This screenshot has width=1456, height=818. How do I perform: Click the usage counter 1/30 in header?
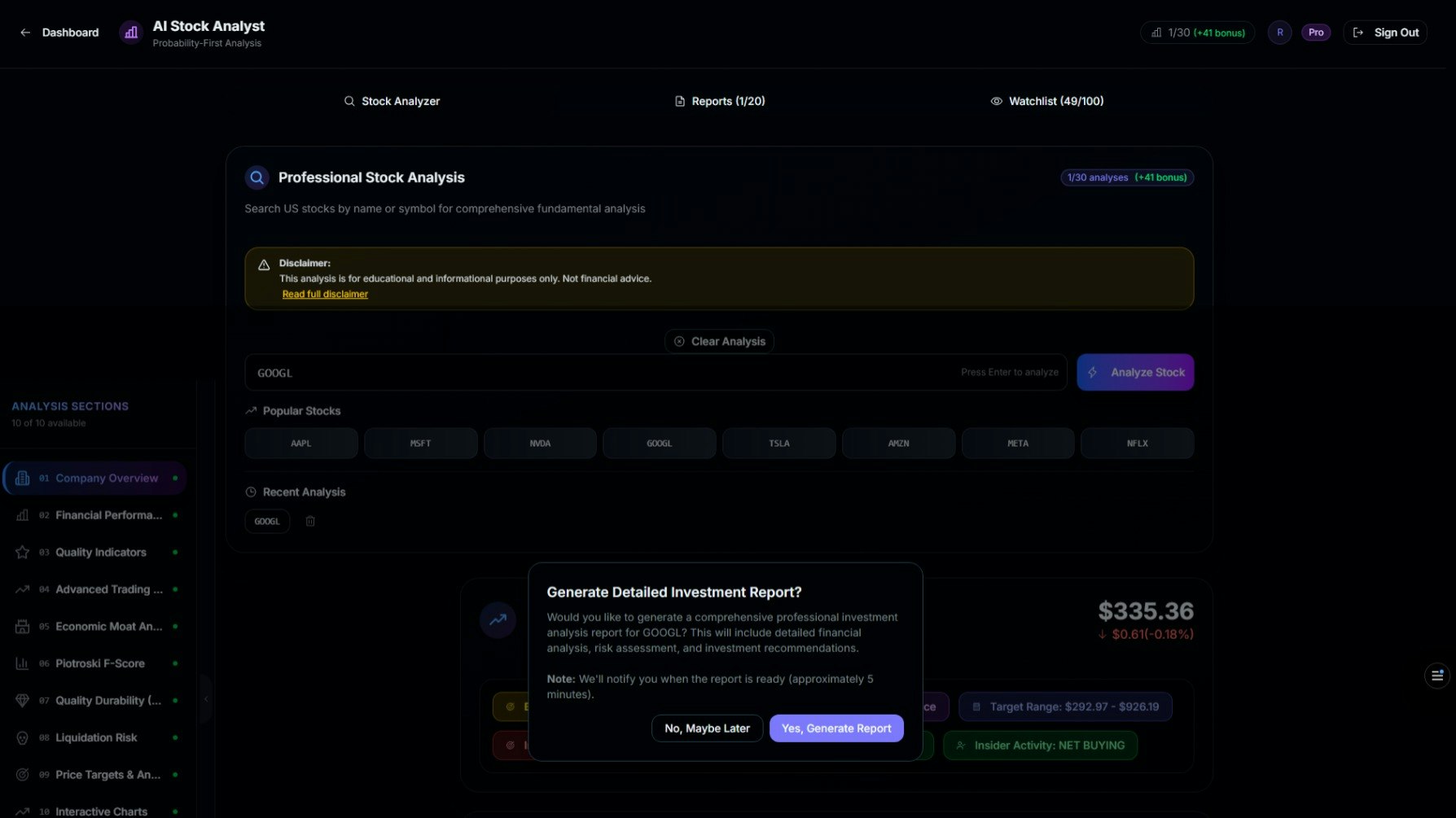1198,33
